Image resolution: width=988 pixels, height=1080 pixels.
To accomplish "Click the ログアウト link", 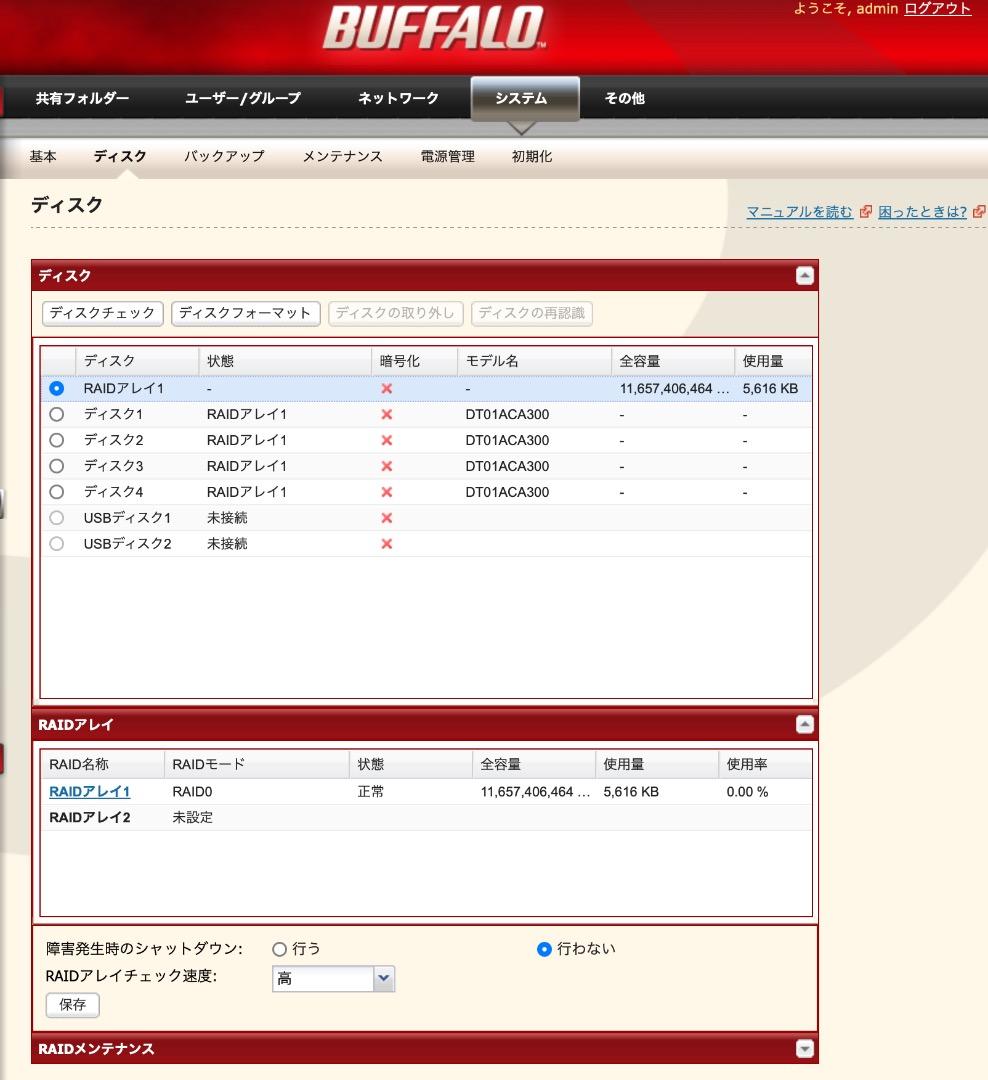I will click(938, 8).
